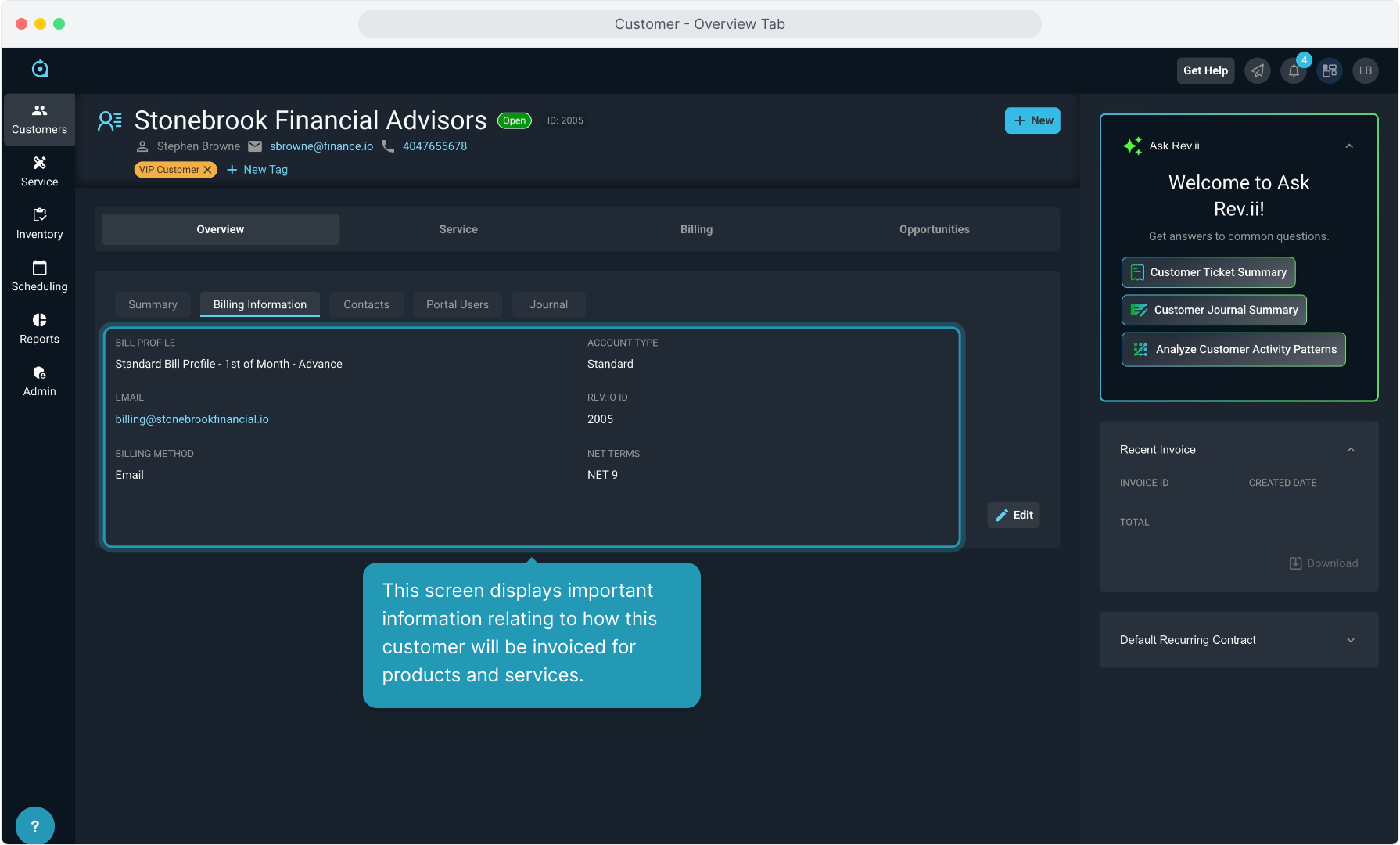
Task: Click Customer Journal Summary suggestion
Action: (1214, 310)
